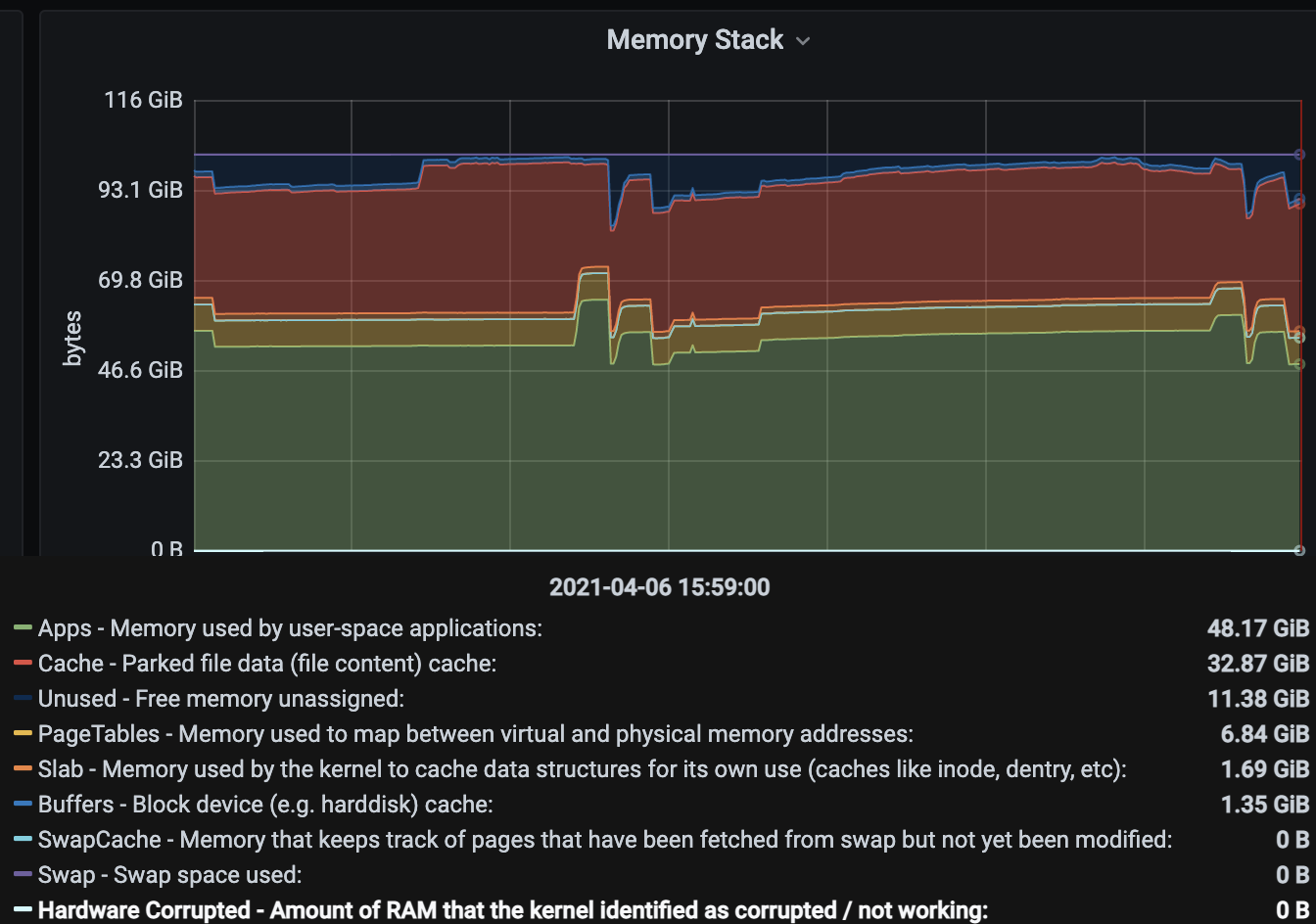Click the 2021-04-06 15:59:00 timestamp
This screenshot has height=924, width=1316.
point(659,587)
